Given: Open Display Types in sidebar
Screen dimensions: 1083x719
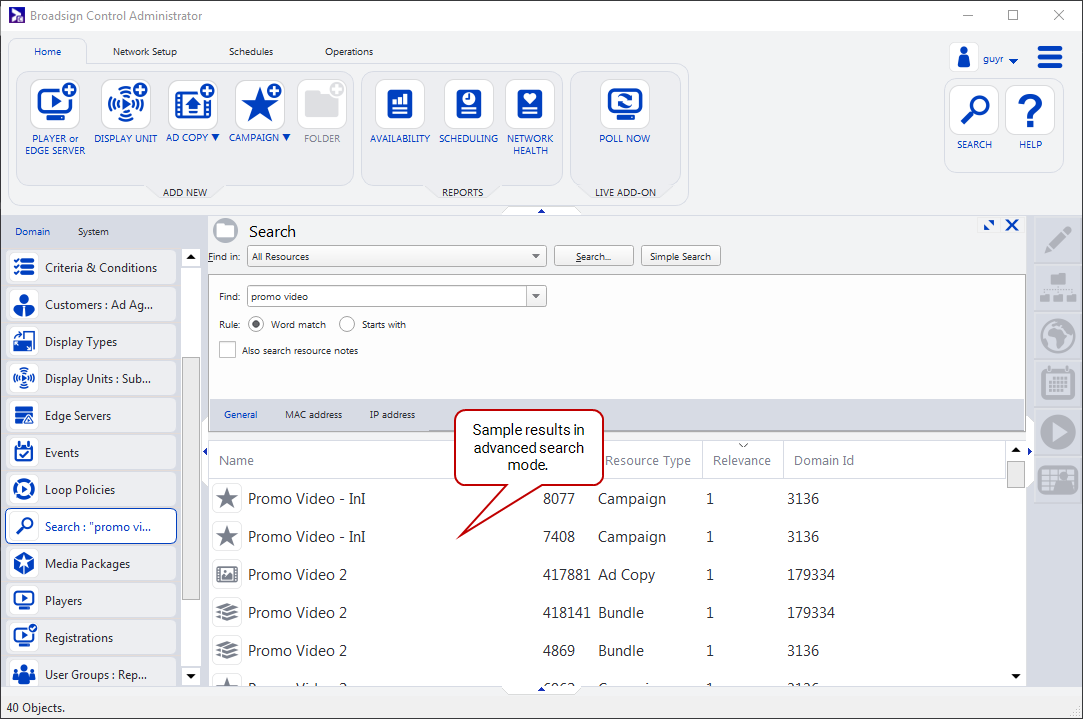Looking at the screenshot, I should click(x=91, y=342).
